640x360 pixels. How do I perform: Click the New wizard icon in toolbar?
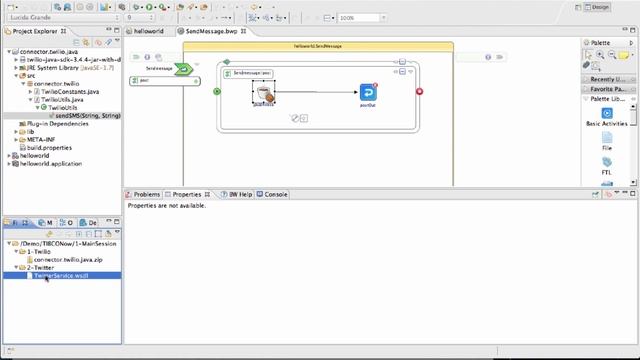11,7
